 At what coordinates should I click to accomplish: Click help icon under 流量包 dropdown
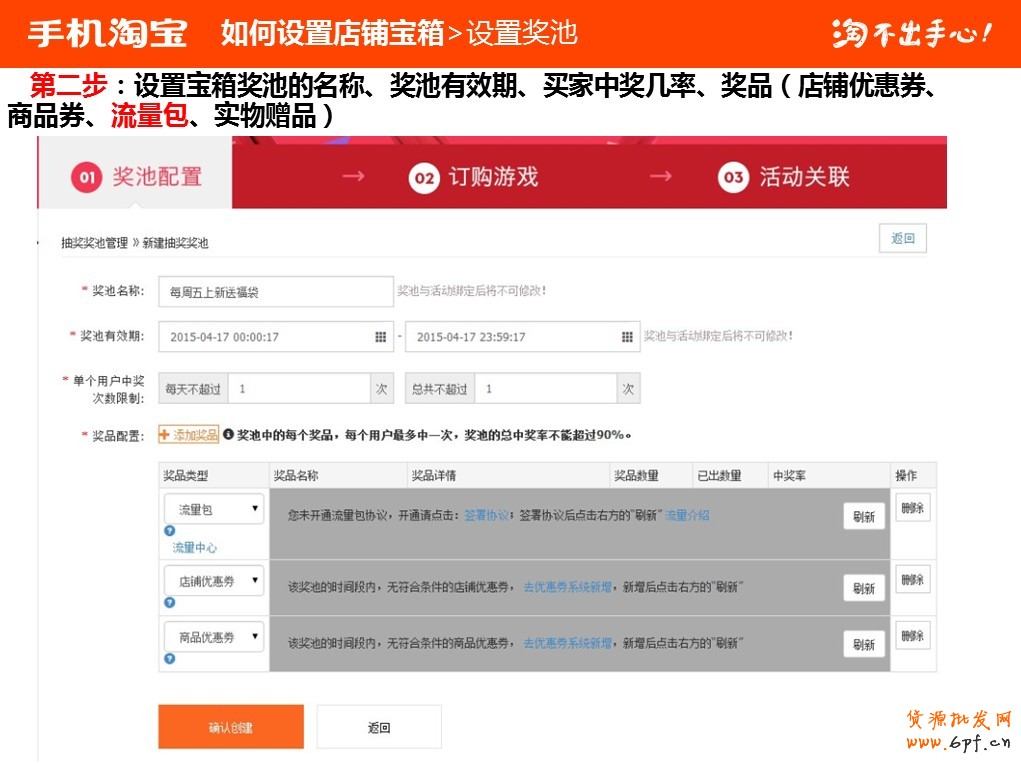(x=170, y=531)
